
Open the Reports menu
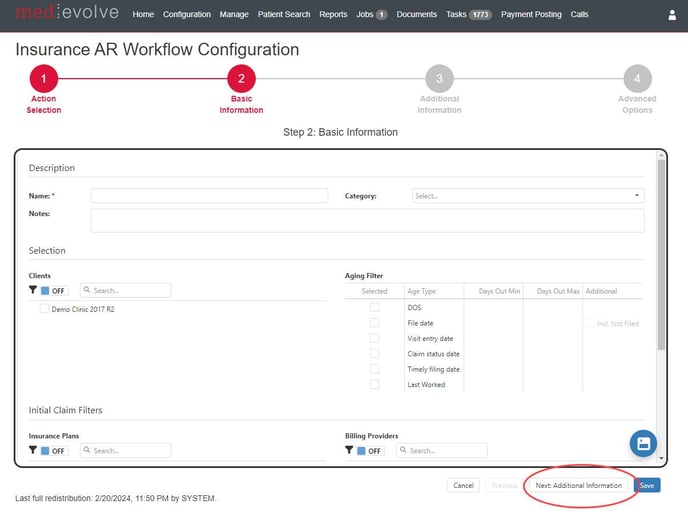[333, 15]
